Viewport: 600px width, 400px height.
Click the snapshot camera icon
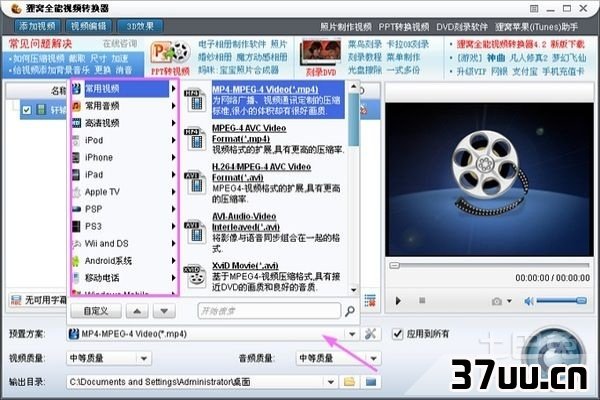497,301
